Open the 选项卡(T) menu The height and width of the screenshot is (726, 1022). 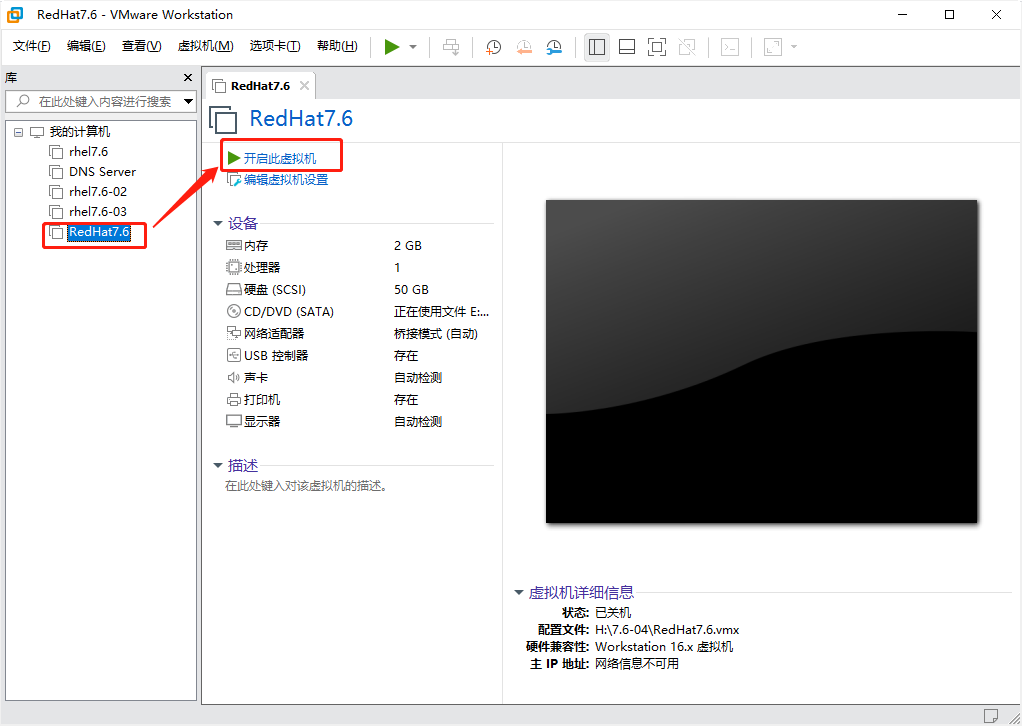(274, 46)
